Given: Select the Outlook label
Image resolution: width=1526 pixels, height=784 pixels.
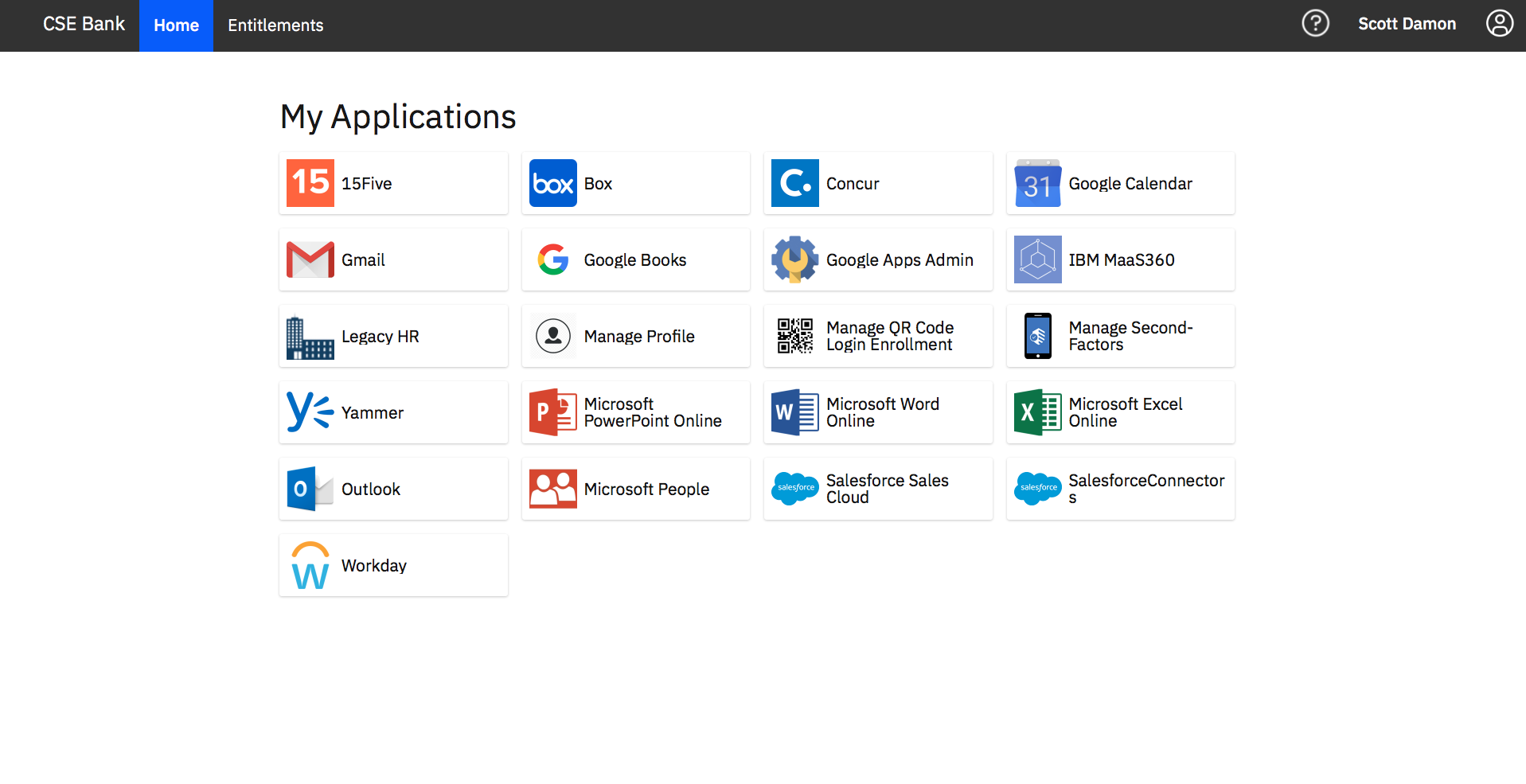Looking at the screenshot, I should pyautogui.click(x=371, y=490).
